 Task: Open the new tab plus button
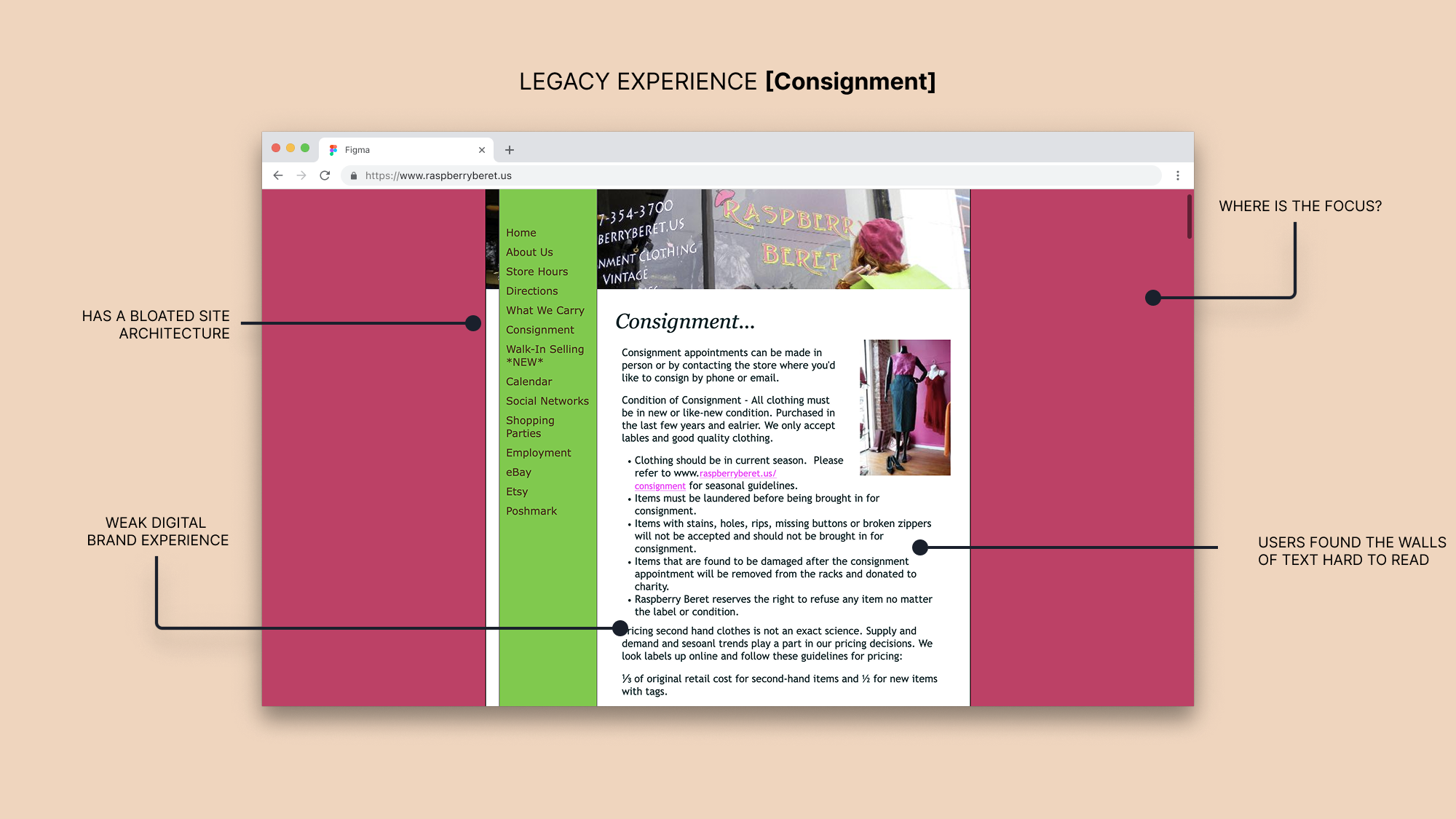(510, 150)
